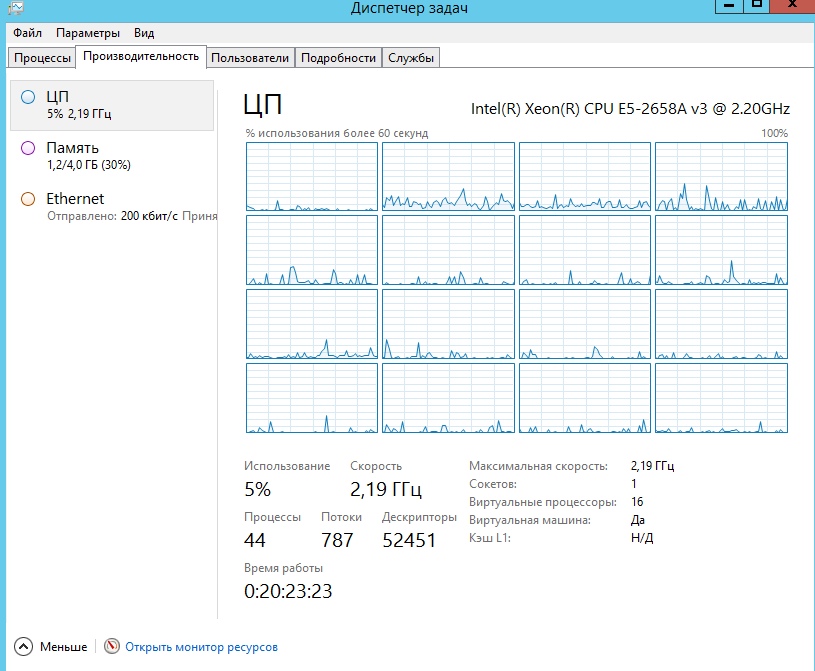
Task: Click the Максимальная скорость label
Action: click(538, 466)
